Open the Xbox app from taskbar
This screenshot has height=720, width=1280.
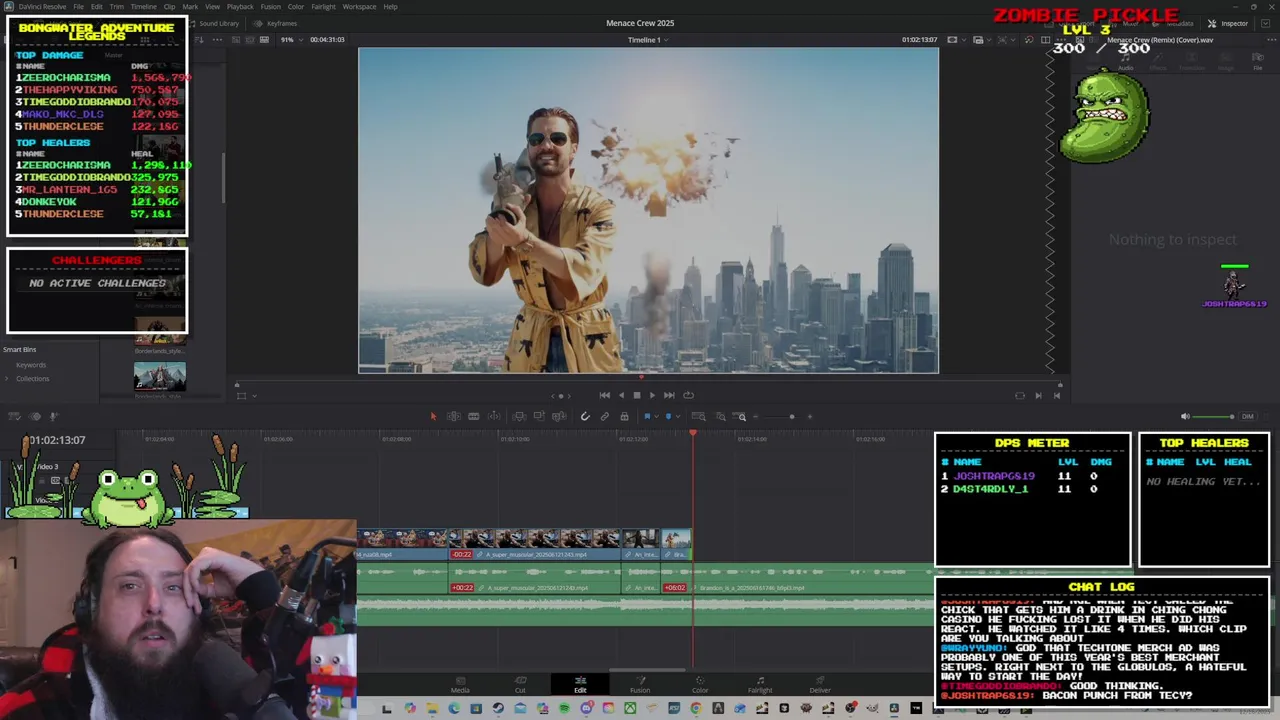click(x=630, y=709)
